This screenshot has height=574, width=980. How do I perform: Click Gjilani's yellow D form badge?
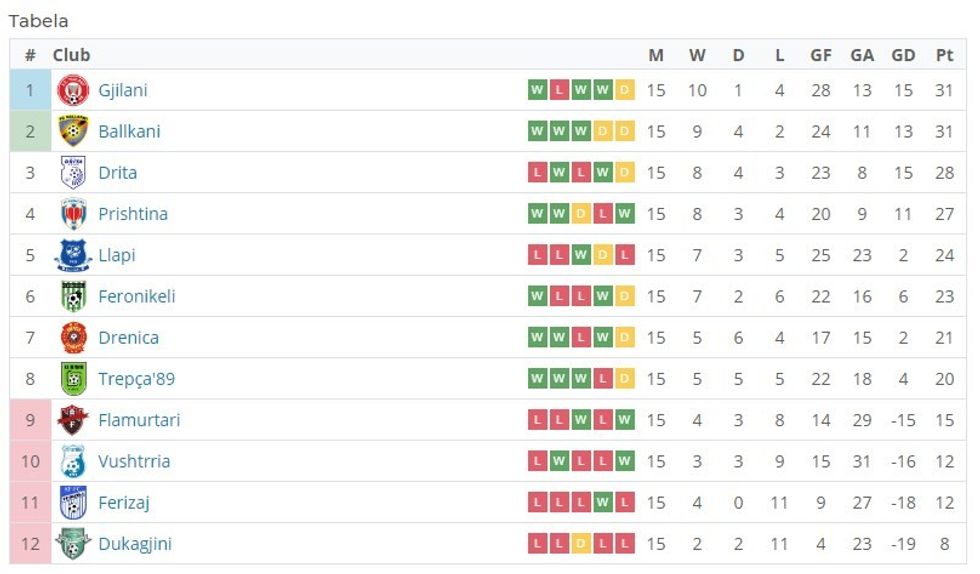624,90
